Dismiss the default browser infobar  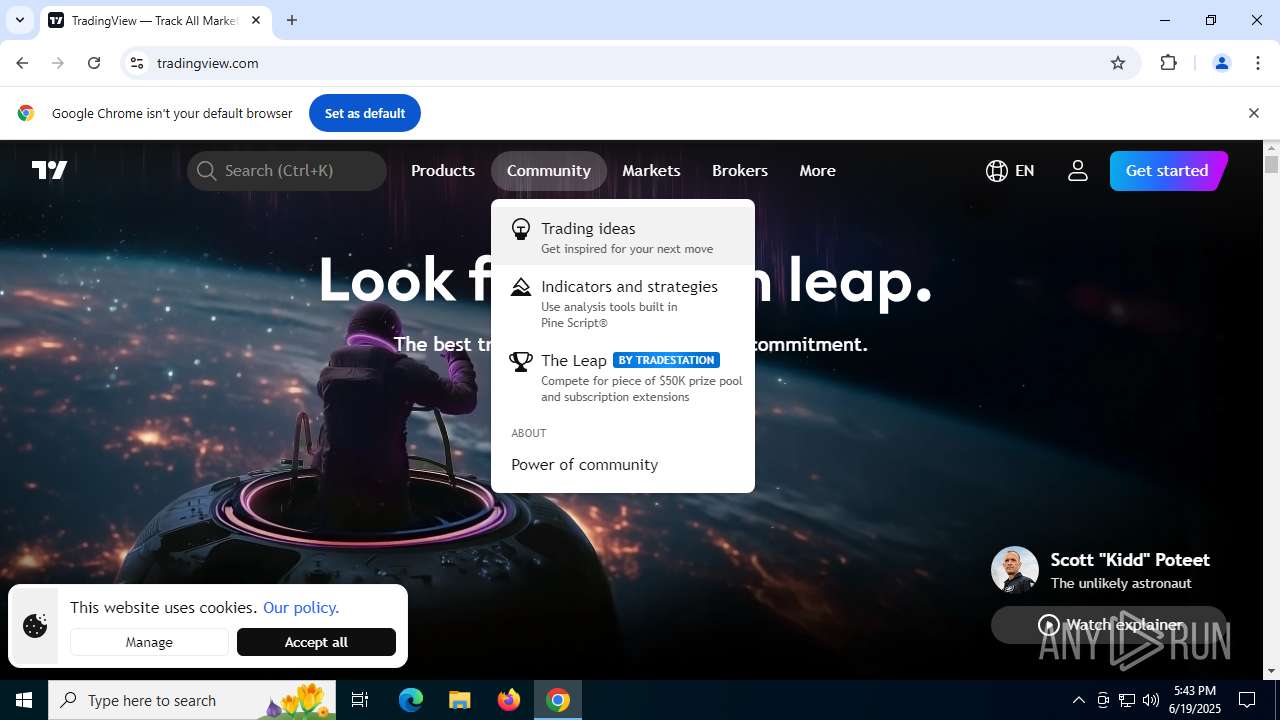[x=1253, y=113]
